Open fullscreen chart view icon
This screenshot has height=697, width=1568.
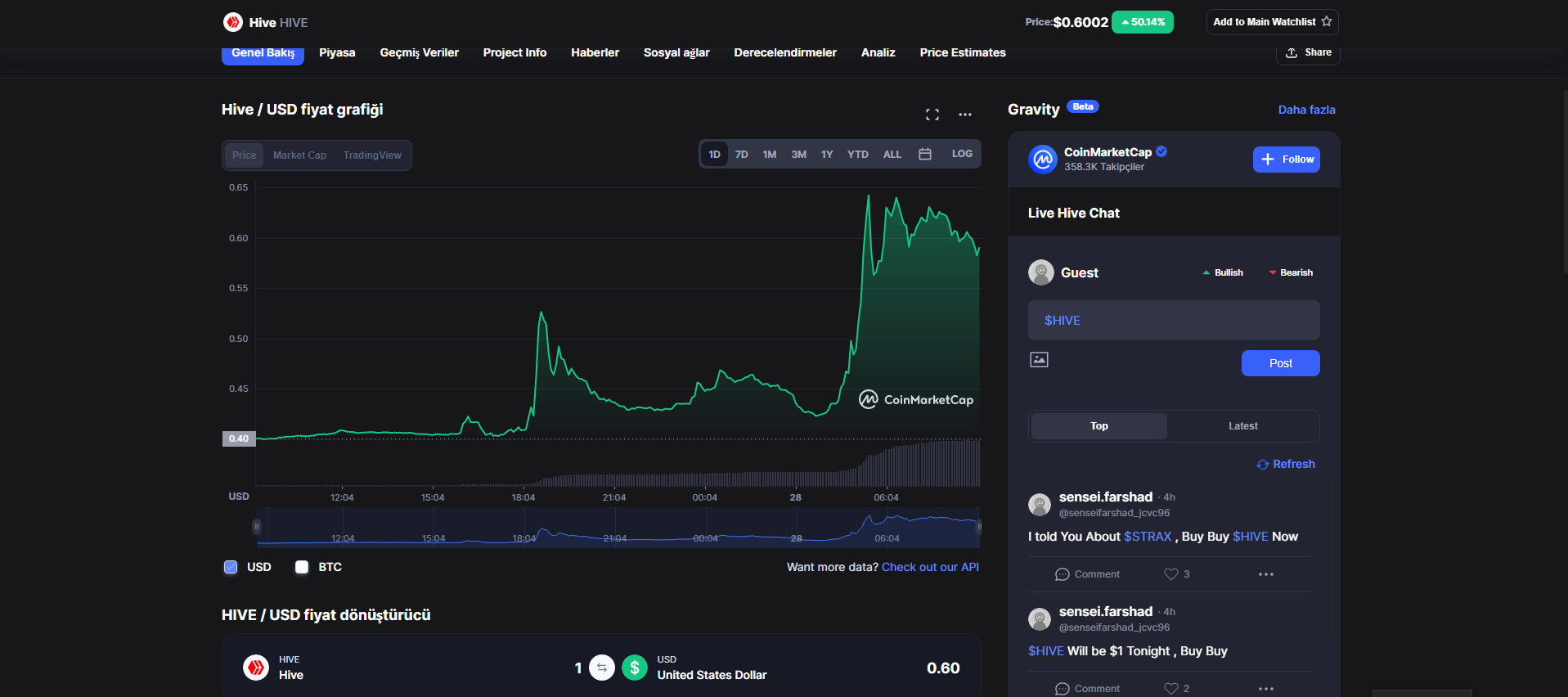point(932,115)
